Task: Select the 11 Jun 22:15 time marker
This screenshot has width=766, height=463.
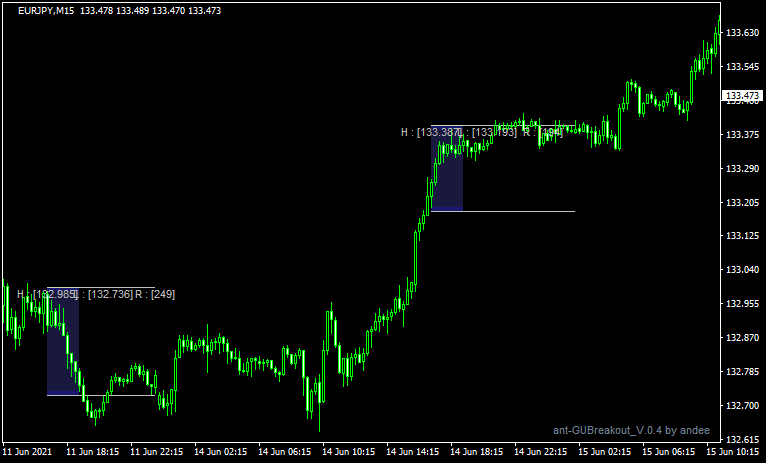Action: (x=155, y=451)
